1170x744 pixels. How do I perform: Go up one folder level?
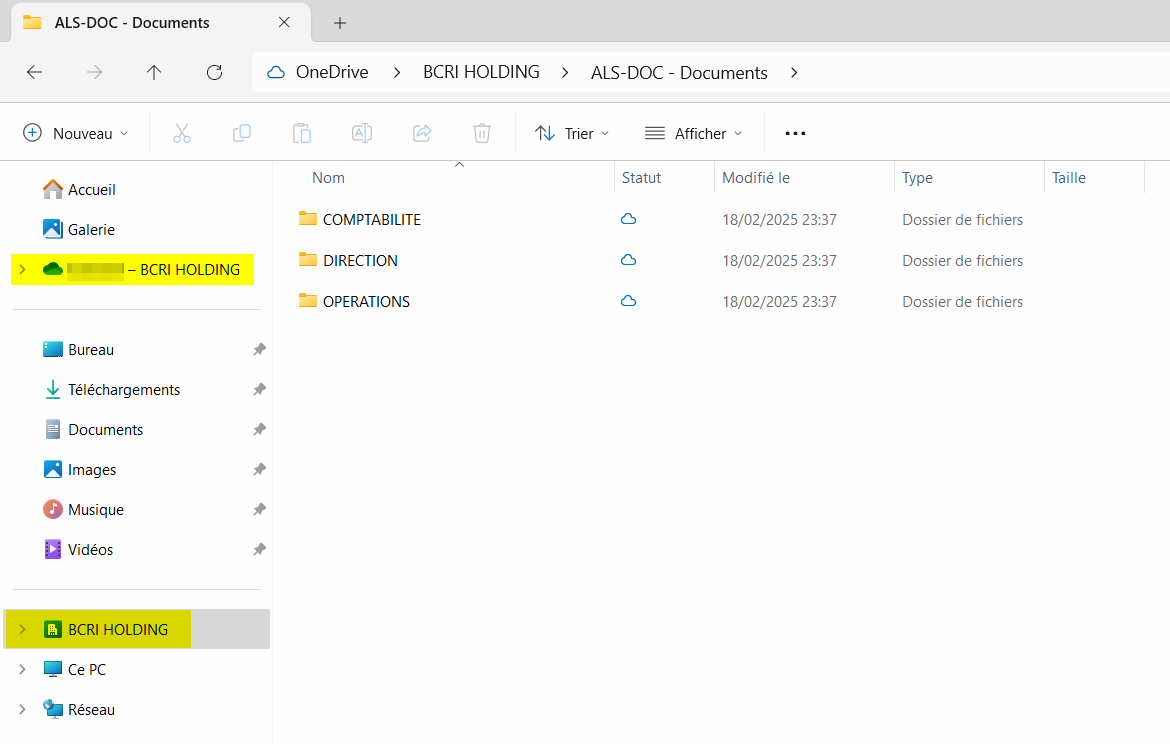(x=154, y=72)
